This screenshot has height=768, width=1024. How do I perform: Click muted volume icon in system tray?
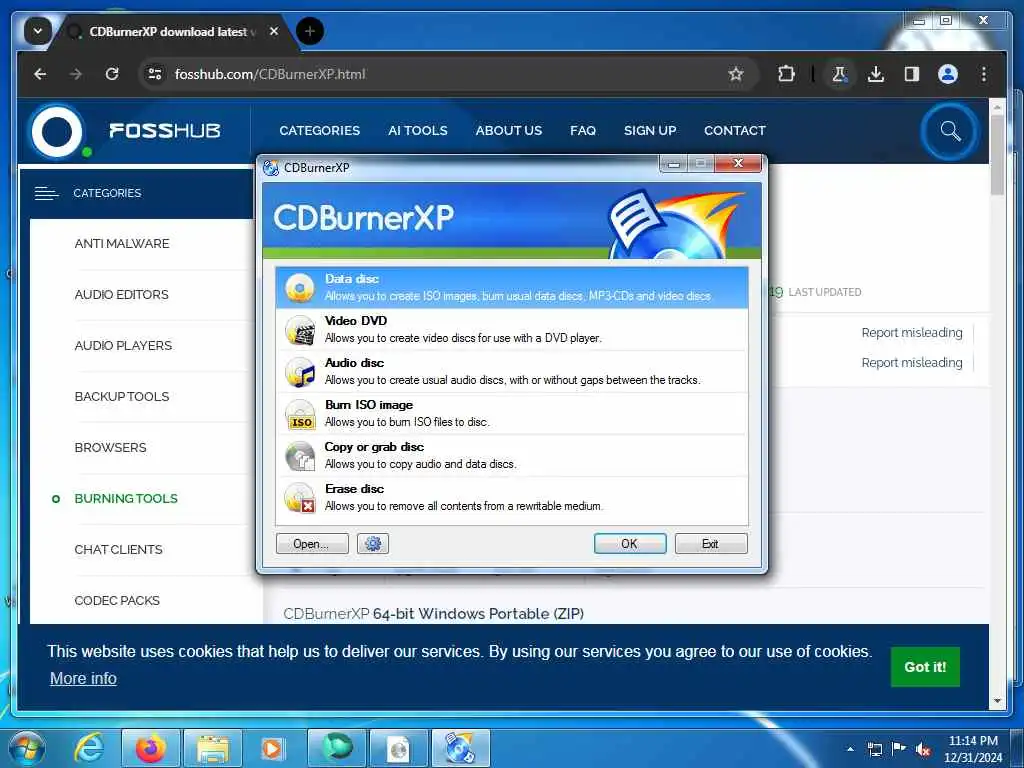(923, 749)
